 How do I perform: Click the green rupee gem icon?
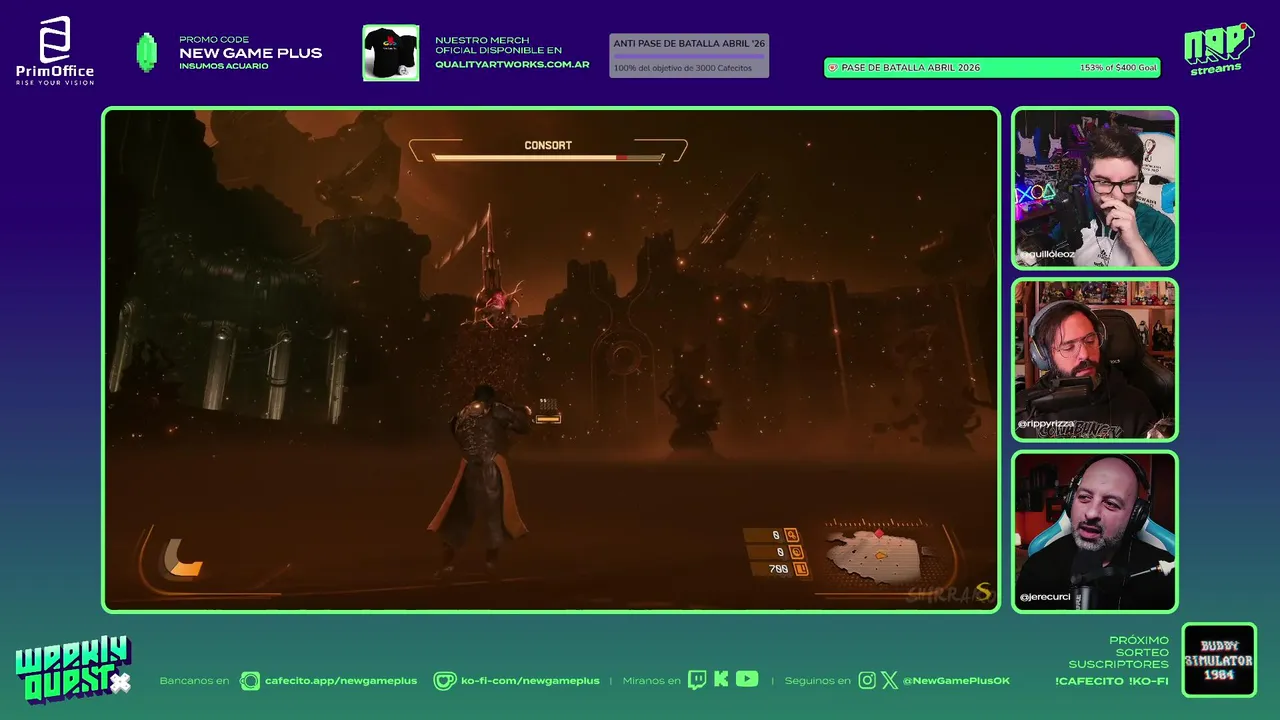pyautogui.click(x=147, y=53)
